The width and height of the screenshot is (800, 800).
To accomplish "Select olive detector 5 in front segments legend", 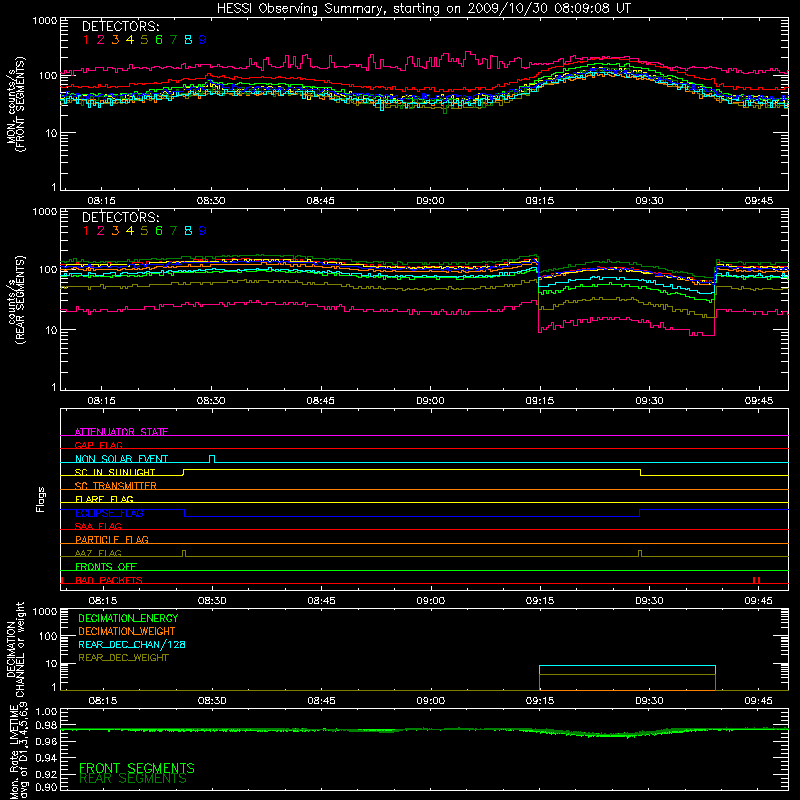I will (144, 40).
